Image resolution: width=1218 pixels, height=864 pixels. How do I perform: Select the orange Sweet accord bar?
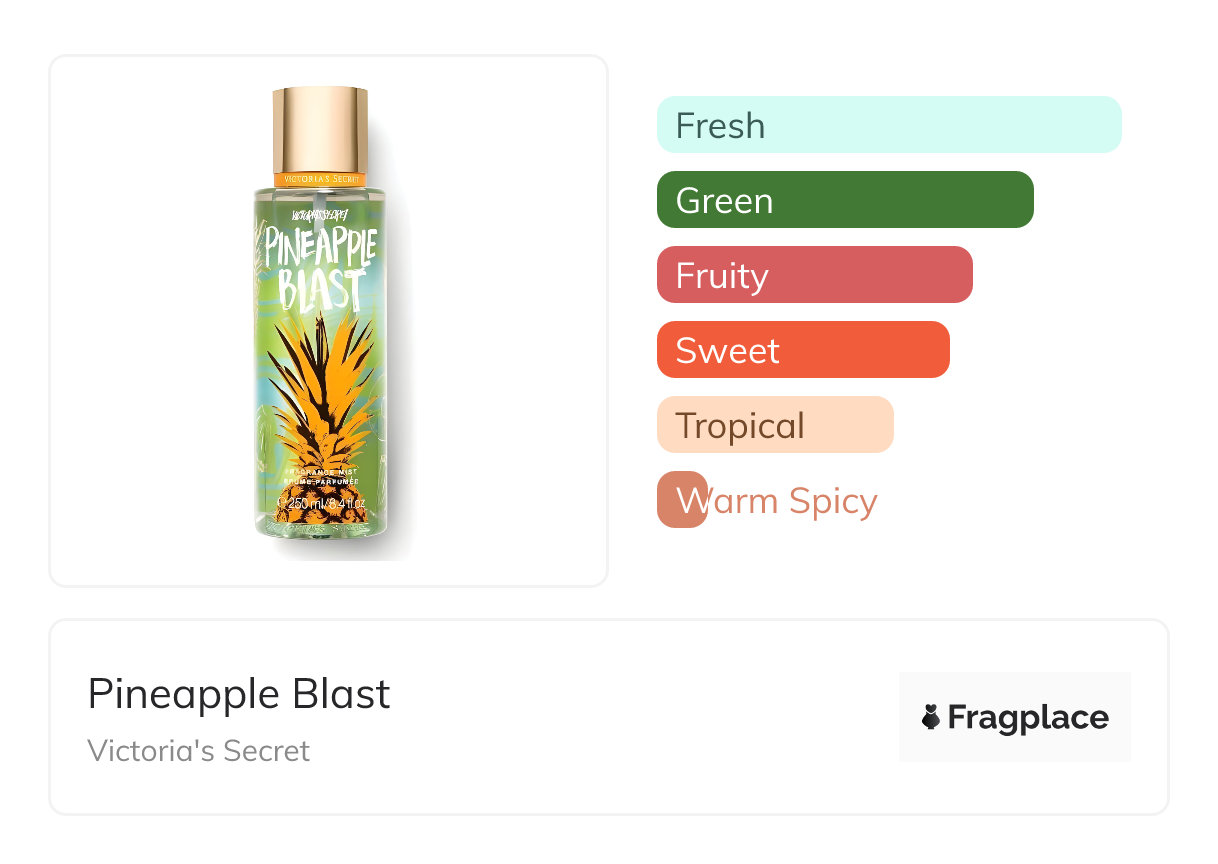click(803, 350)
